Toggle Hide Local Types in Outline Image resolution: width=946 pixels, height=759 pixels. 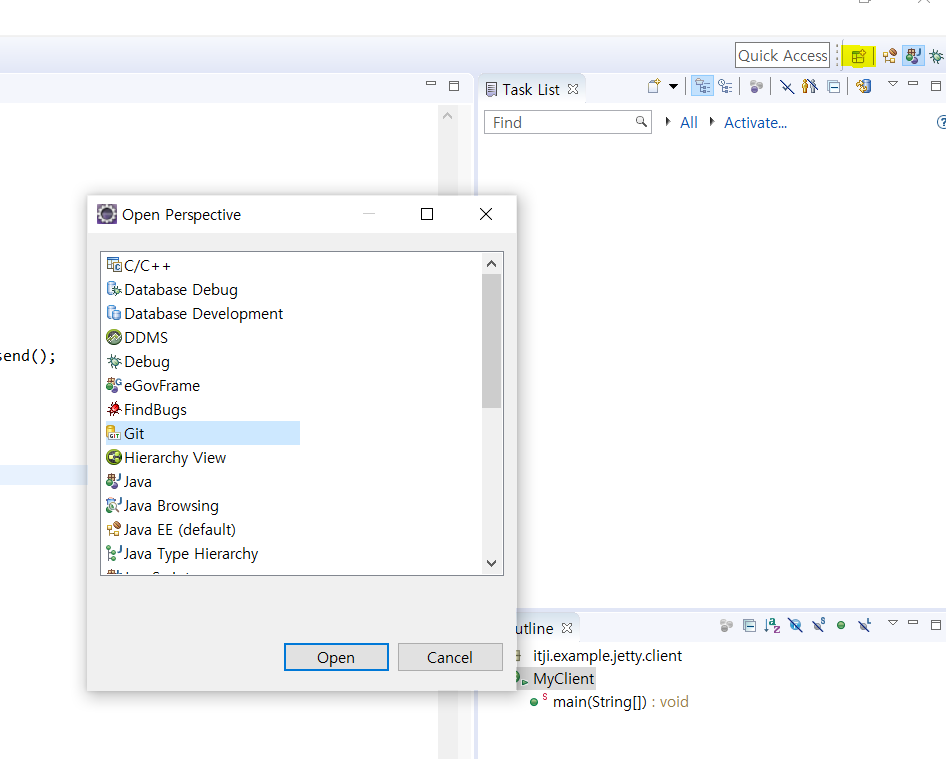[865, 625]
